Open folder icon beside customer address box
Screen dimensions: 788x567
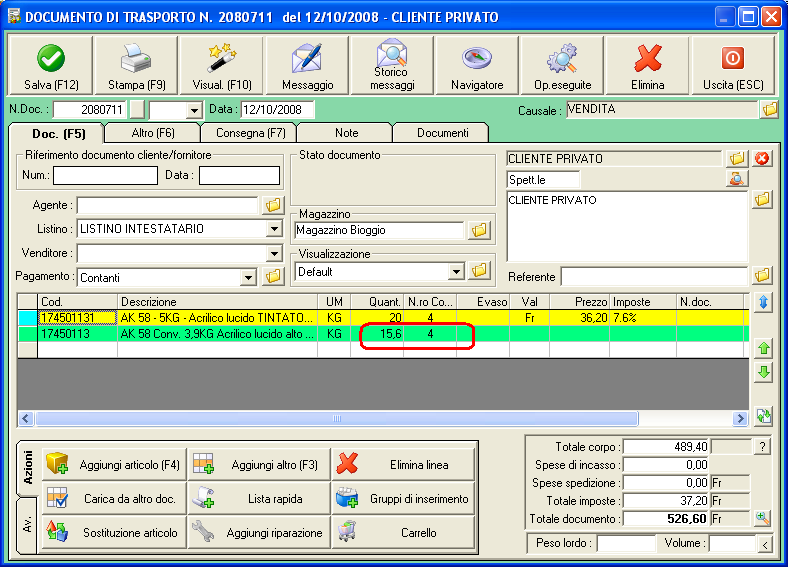pos(762,200)
